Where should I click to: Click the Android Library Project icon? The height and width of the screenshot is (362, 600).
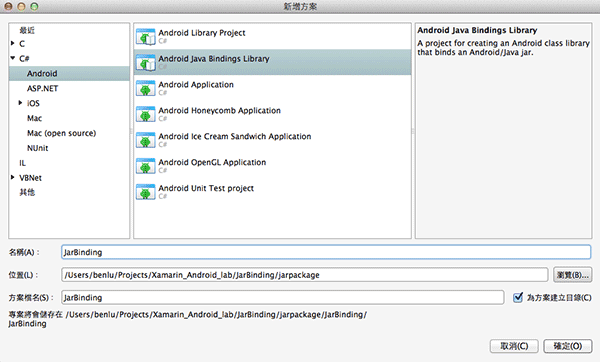click(x=145, y=37)
